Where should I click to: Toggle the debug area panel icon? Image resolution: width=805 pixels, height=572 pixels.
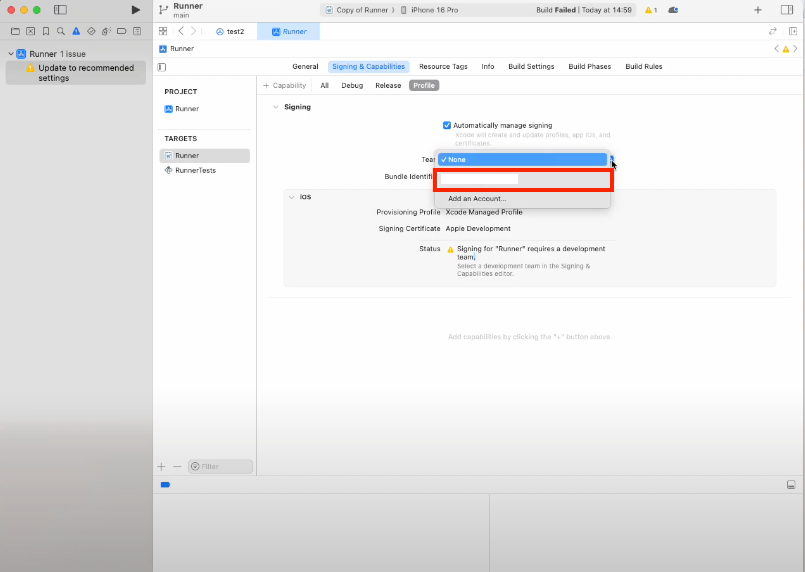[x=791, y=485]
